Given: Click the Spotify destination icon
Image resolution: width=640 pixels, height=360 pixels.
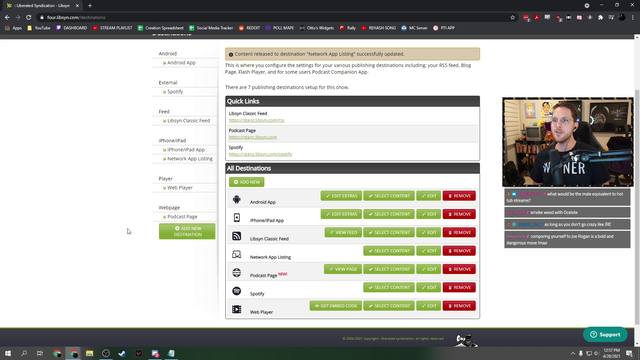Looking at the screenshot, I should (x=236, y=291).
